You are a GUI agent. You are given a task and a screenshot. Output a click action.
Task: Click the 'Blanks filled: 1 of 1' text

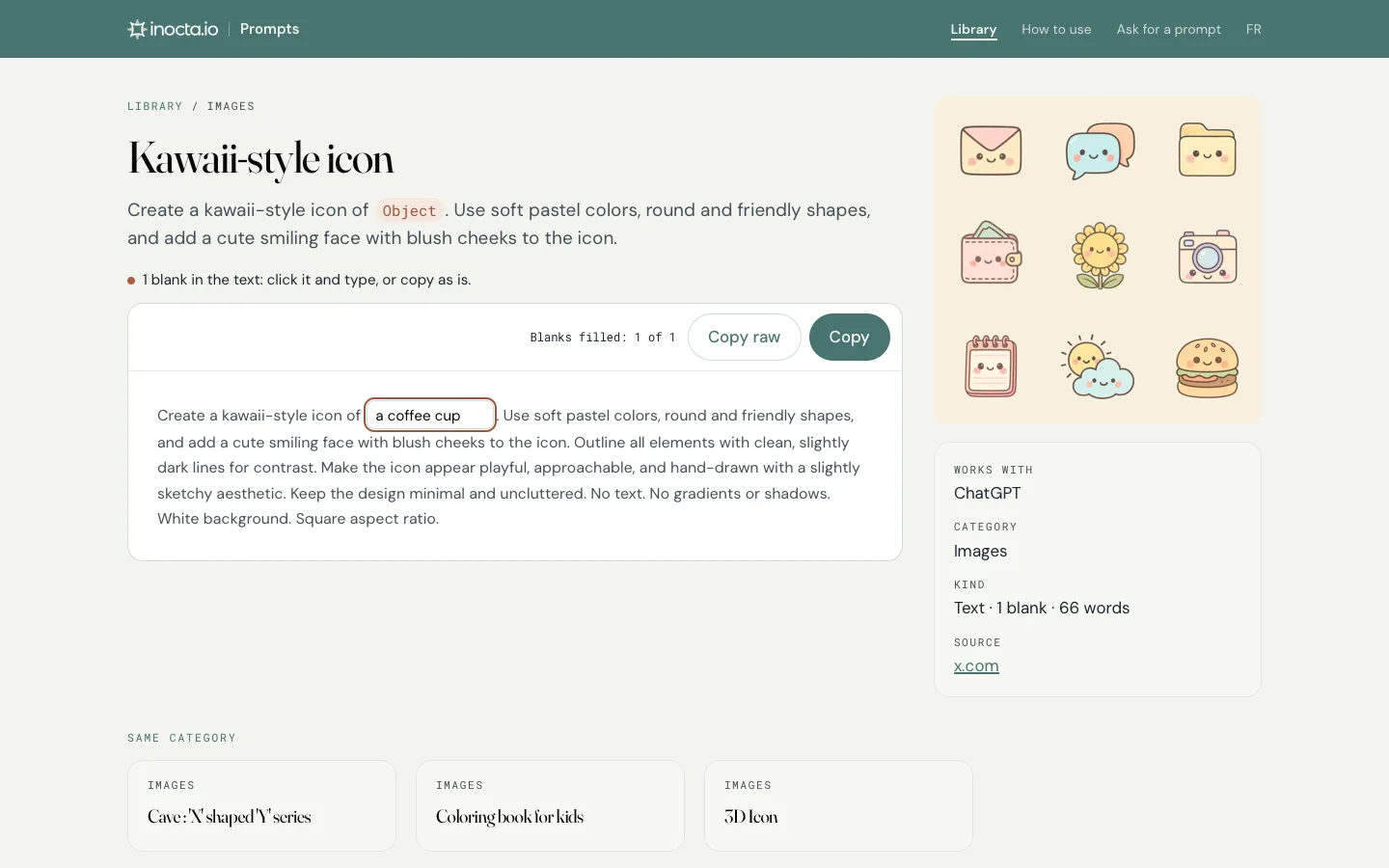pos(603,338)
